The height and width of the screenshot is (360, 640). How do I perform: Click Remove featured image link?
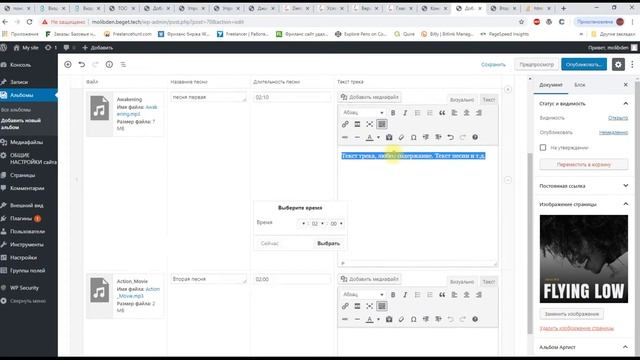[x=577, y=328]
